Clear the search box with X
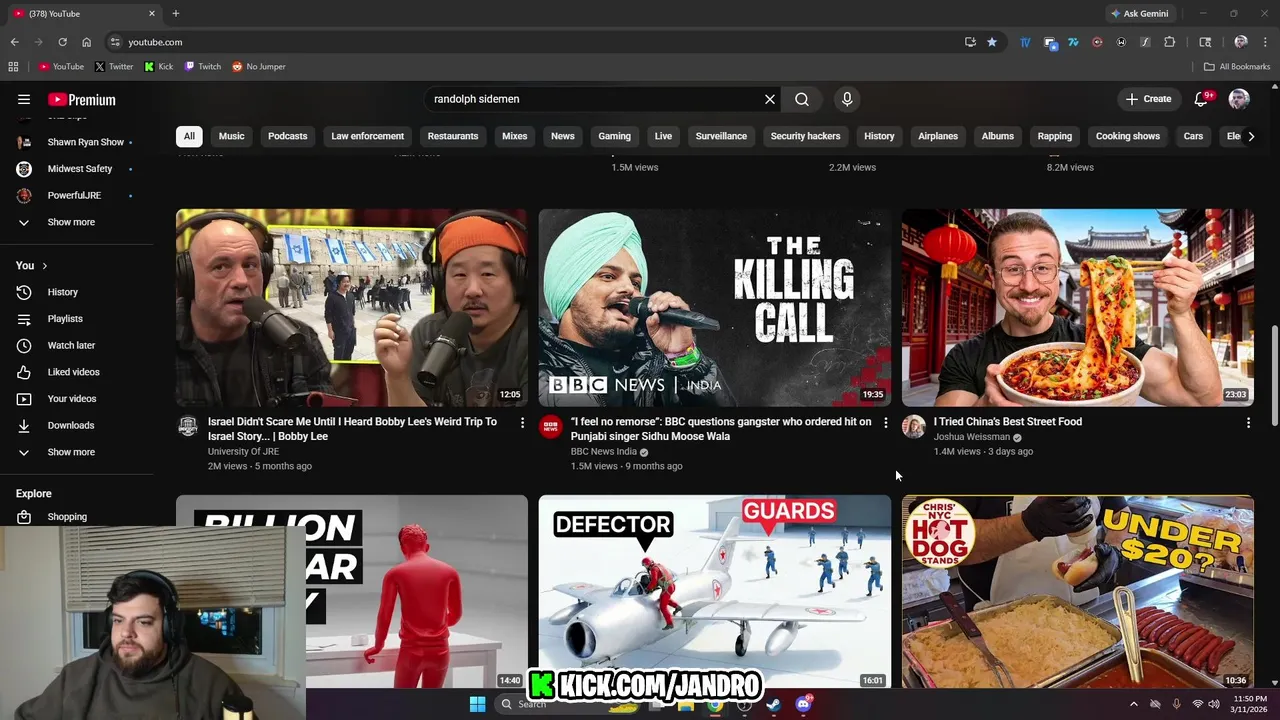1280x720 pixels. 770,99
